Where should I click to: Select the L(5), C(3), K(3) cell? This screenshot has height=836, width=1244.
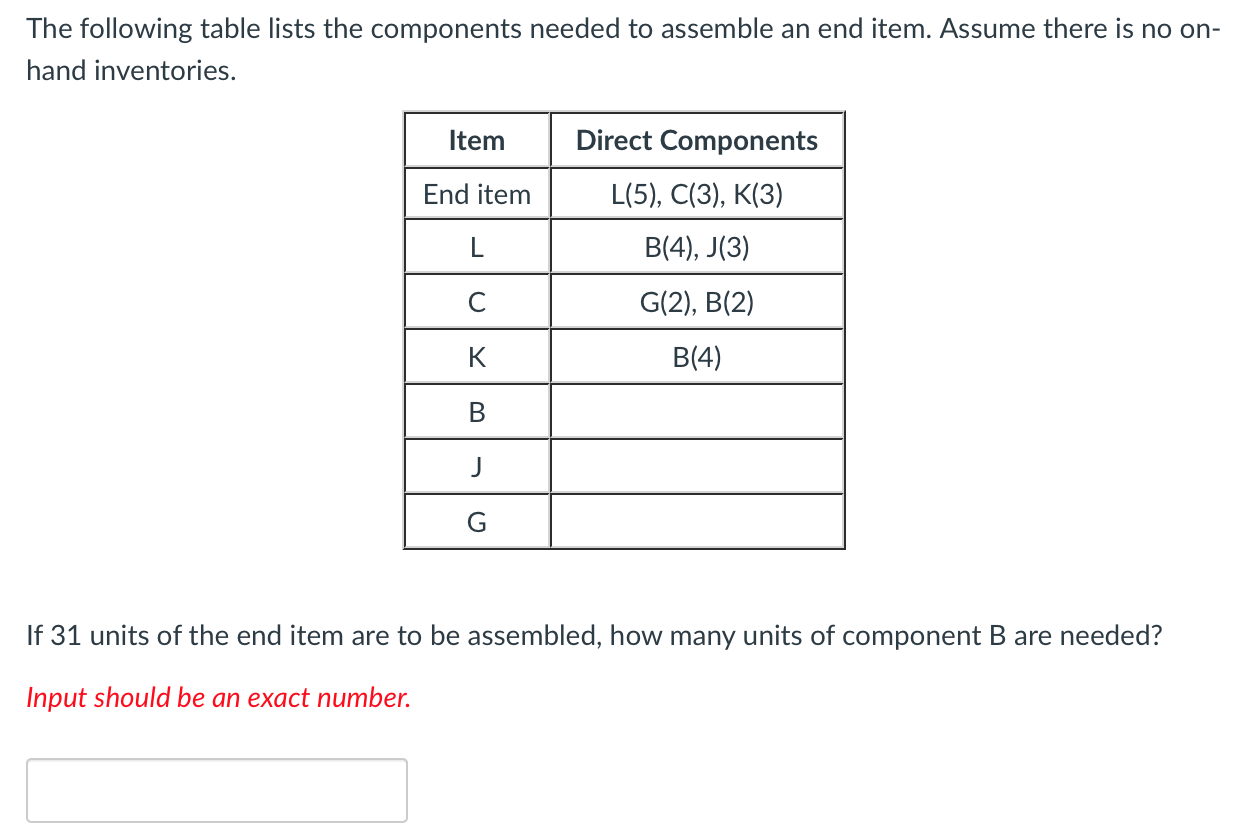pos(697,194)
